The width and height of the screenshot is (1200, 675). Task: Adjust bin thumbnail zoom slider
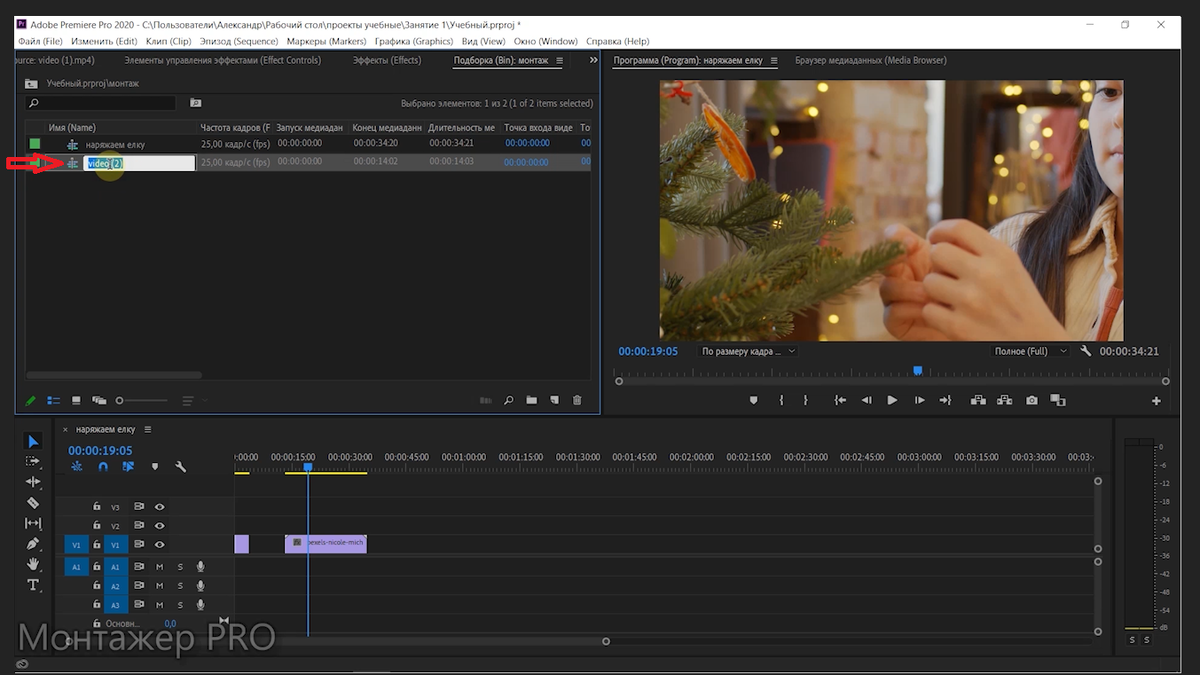pos(120,400)
